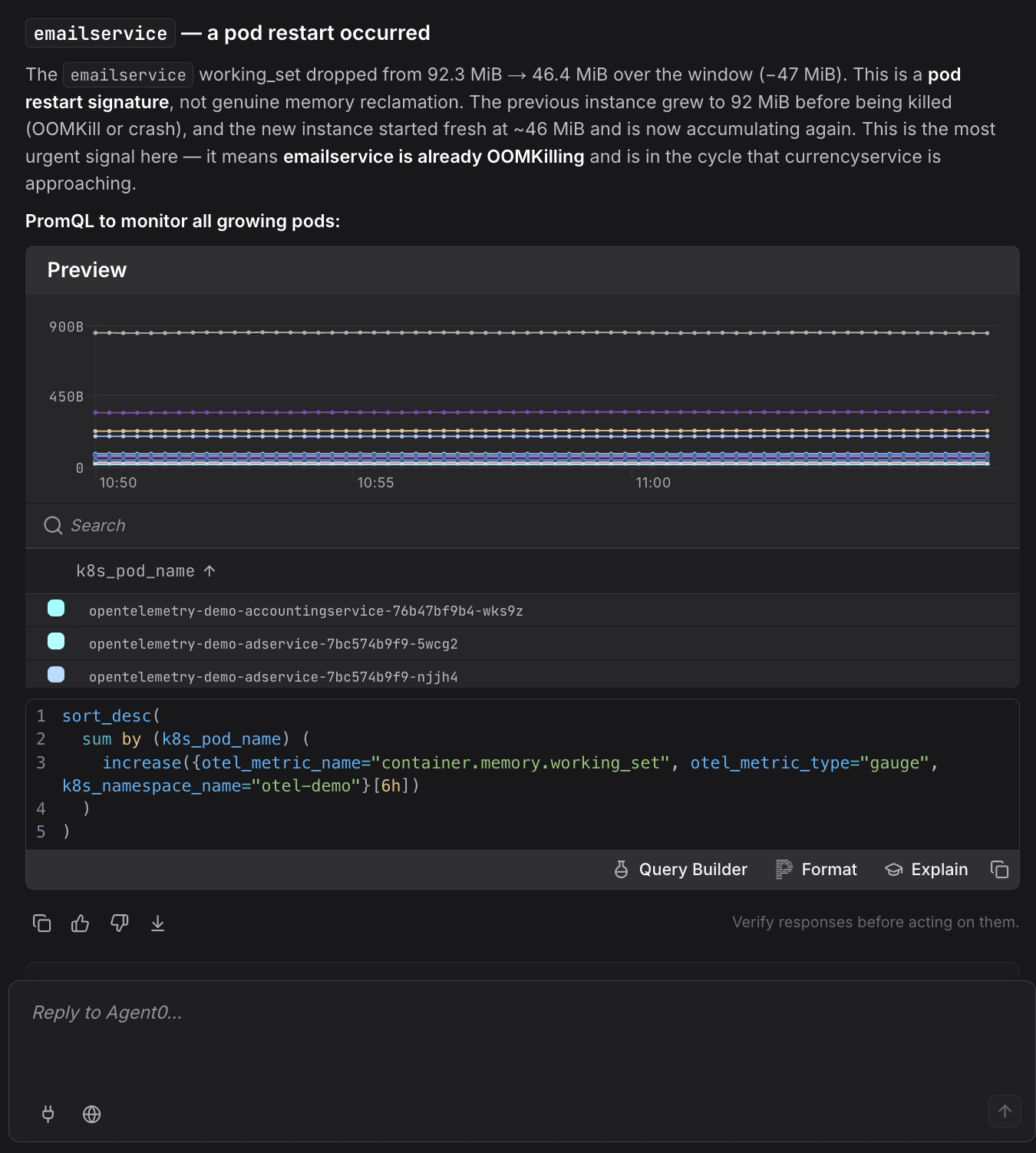Click the sort_desc( line in code editor
The image size is (1036, 1153).
click(x=111, y=716)
